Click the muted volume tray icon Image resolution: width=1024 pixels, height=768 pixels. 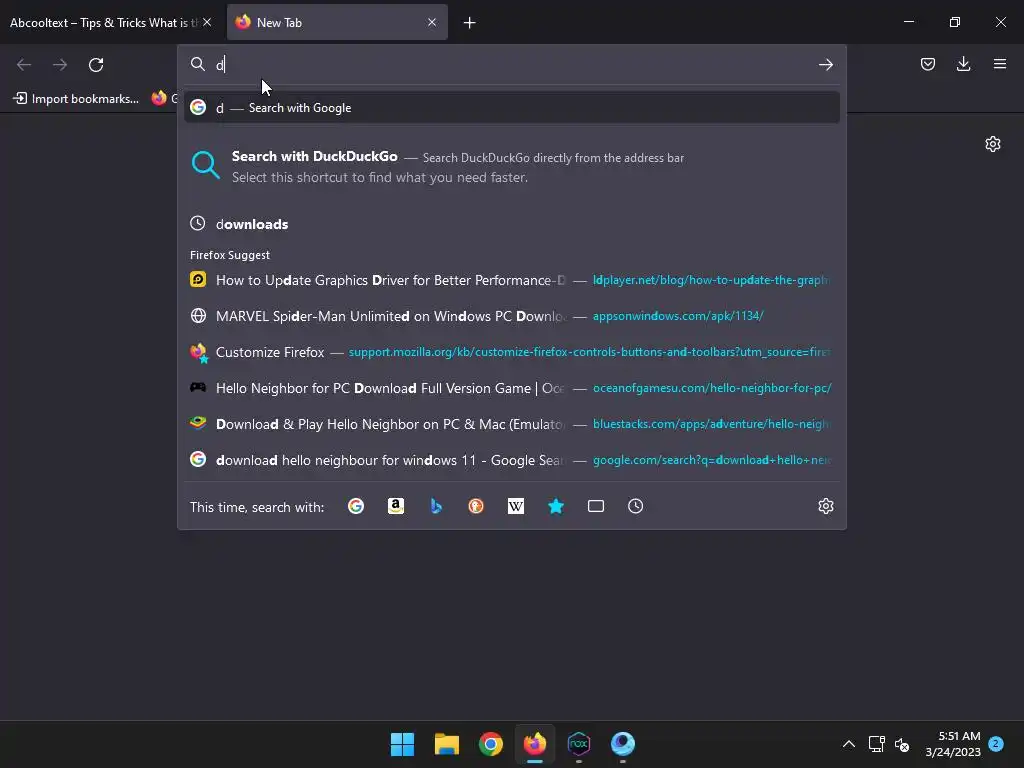pyautogui.click(x=902, y=744)
